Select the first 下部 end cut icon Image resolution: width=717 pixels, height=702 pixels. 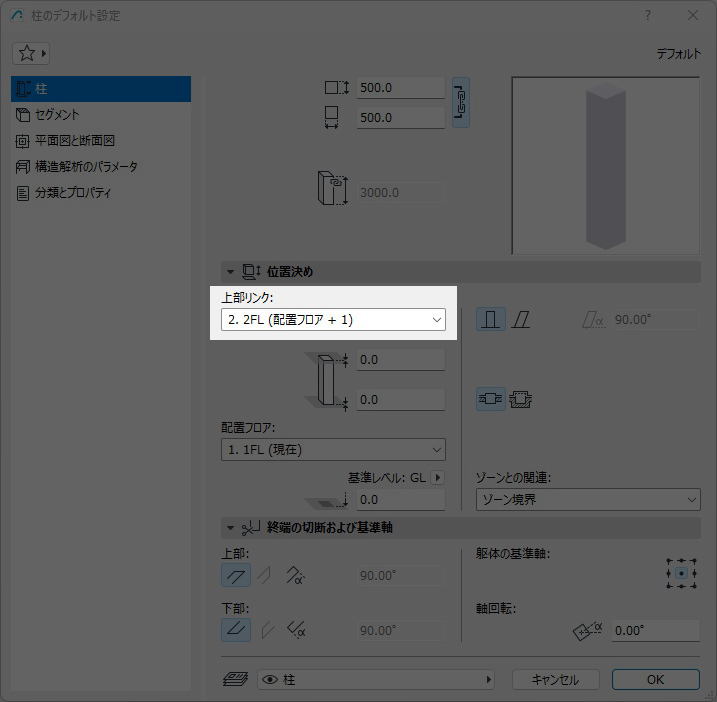(236, 630)
